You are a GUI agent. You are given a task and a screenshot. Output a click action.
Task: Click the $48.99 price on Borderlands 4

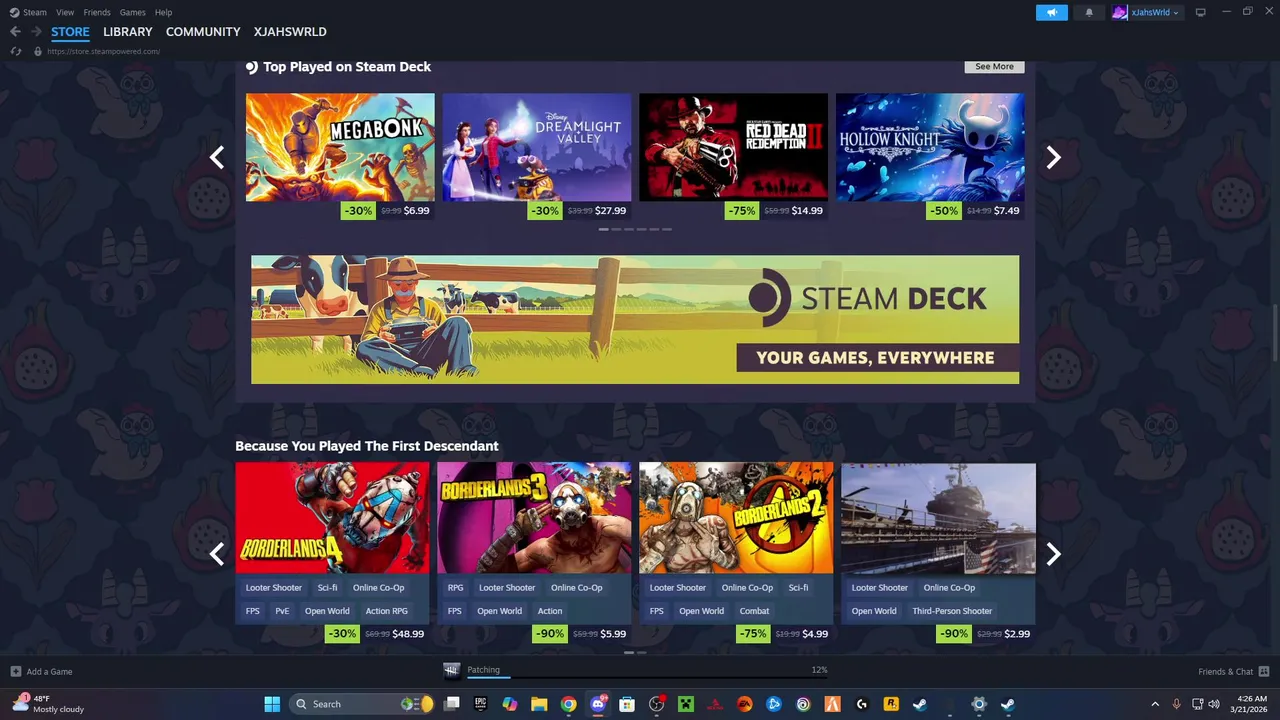pyautogui.click(x=408, y=634)
